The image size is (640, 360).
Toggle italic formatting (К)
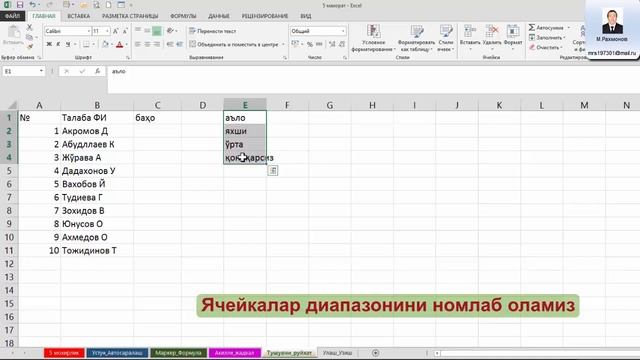point(58,44)
